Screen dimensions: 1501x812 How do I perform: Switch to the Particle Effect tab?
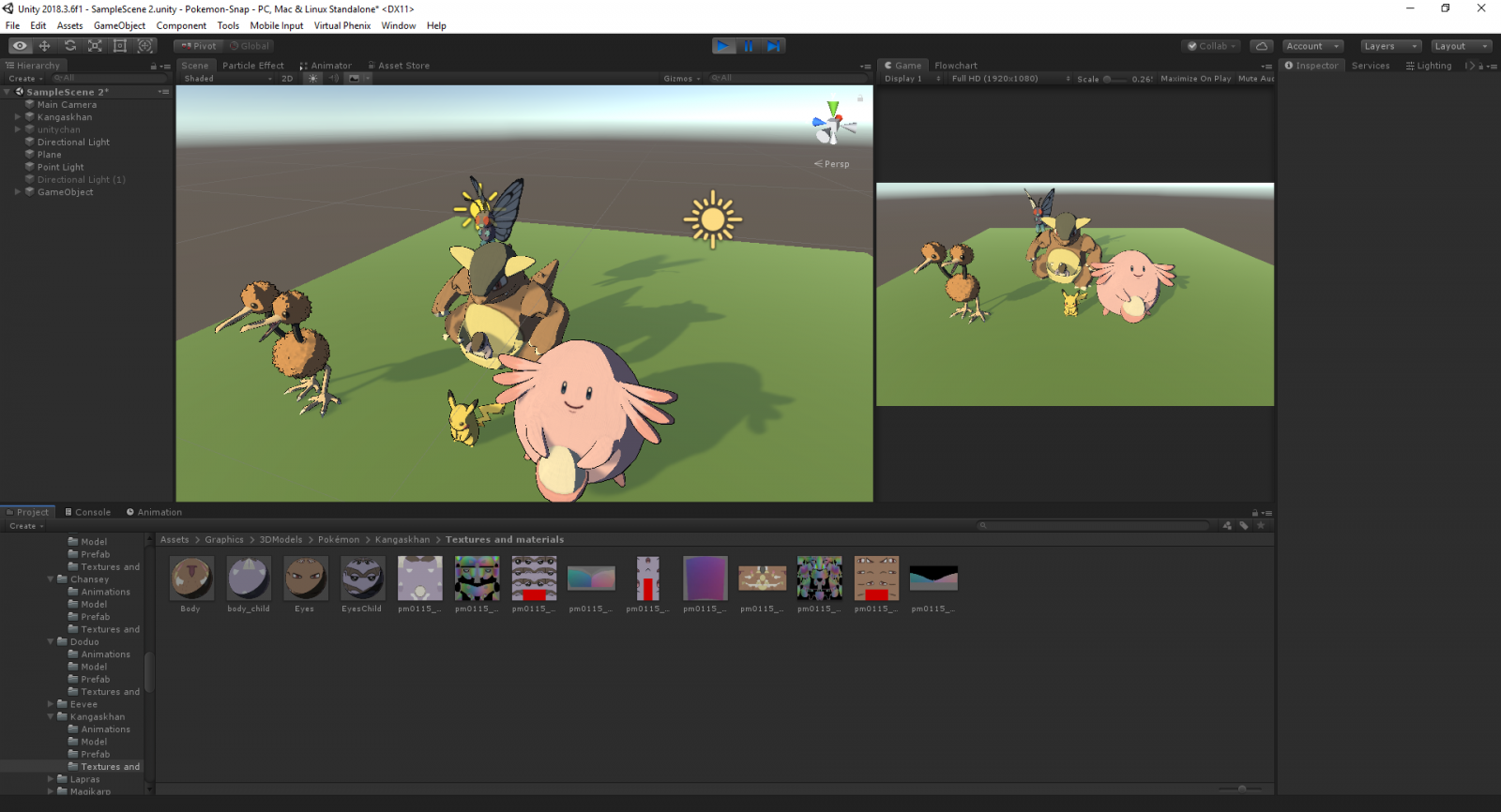(253, 66)
